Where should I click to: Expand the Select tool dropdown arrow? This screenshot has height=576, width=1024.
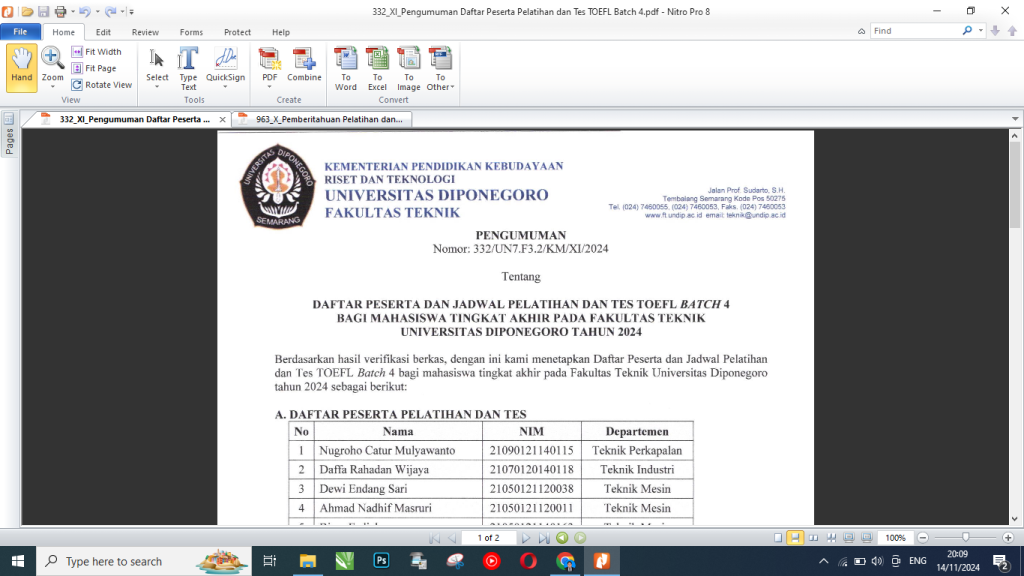(x=157, y=86)
